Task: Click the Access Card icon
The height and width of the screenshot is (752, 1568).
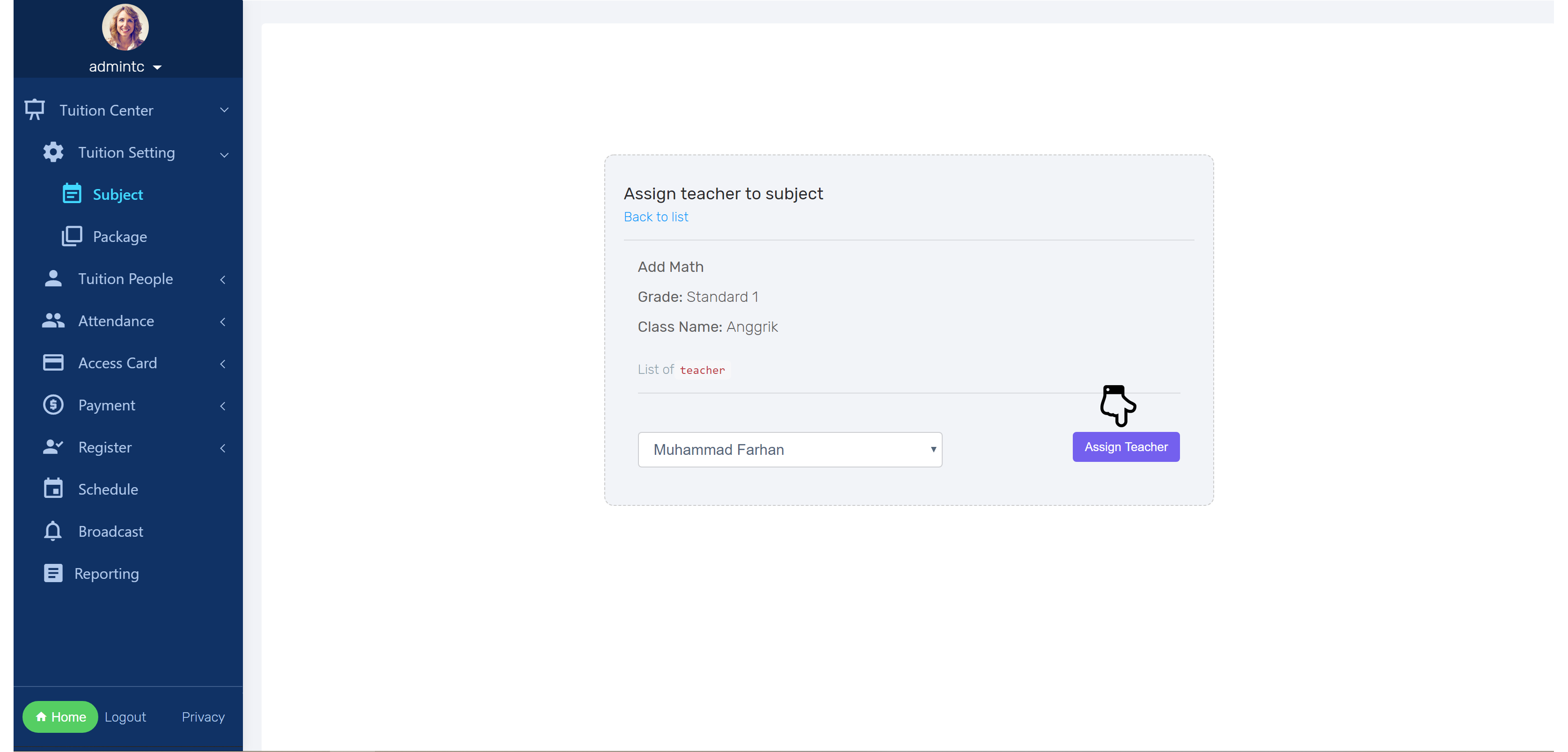Action: point(53,363)
